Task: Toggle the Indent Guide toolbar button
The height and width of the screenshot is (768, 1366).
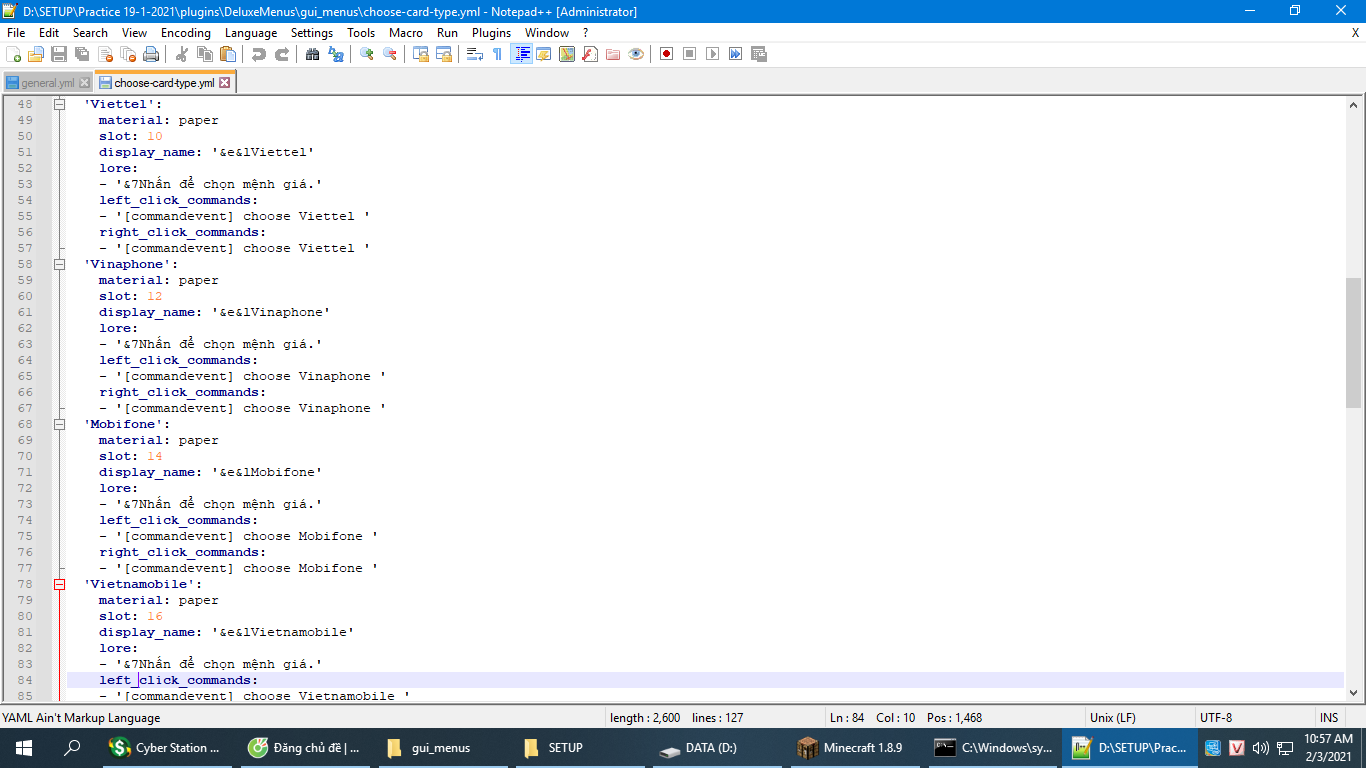Action: tap(521, 54)
